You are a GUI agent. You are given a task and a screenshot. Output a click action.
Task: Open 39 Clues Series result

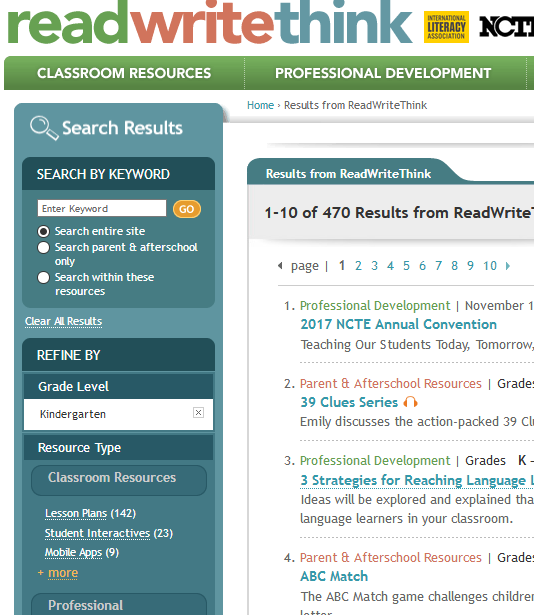coord(349,402)
